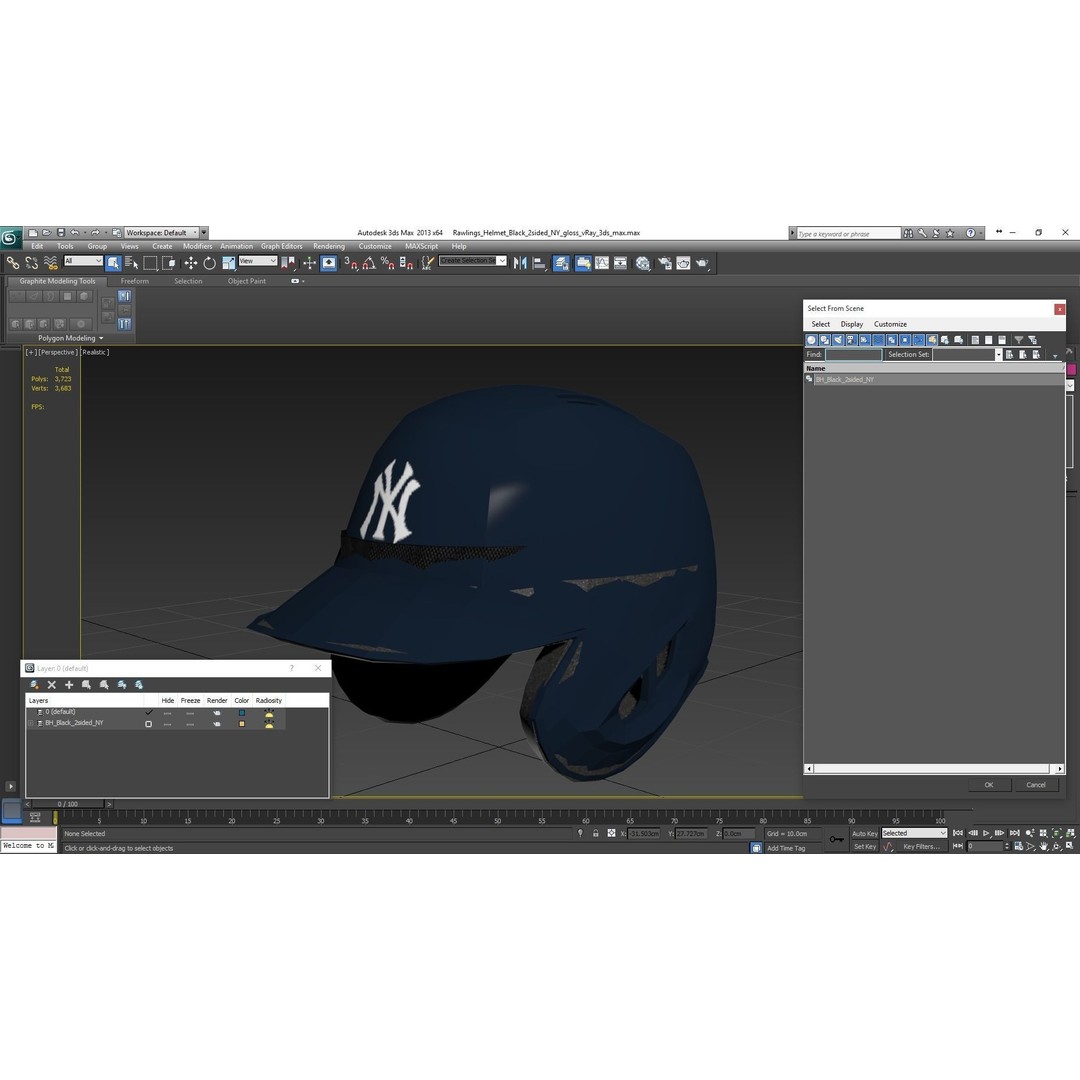1080x1080 pixels.
Task: Open the Curve Editor icon
Action: pos(602,263)
